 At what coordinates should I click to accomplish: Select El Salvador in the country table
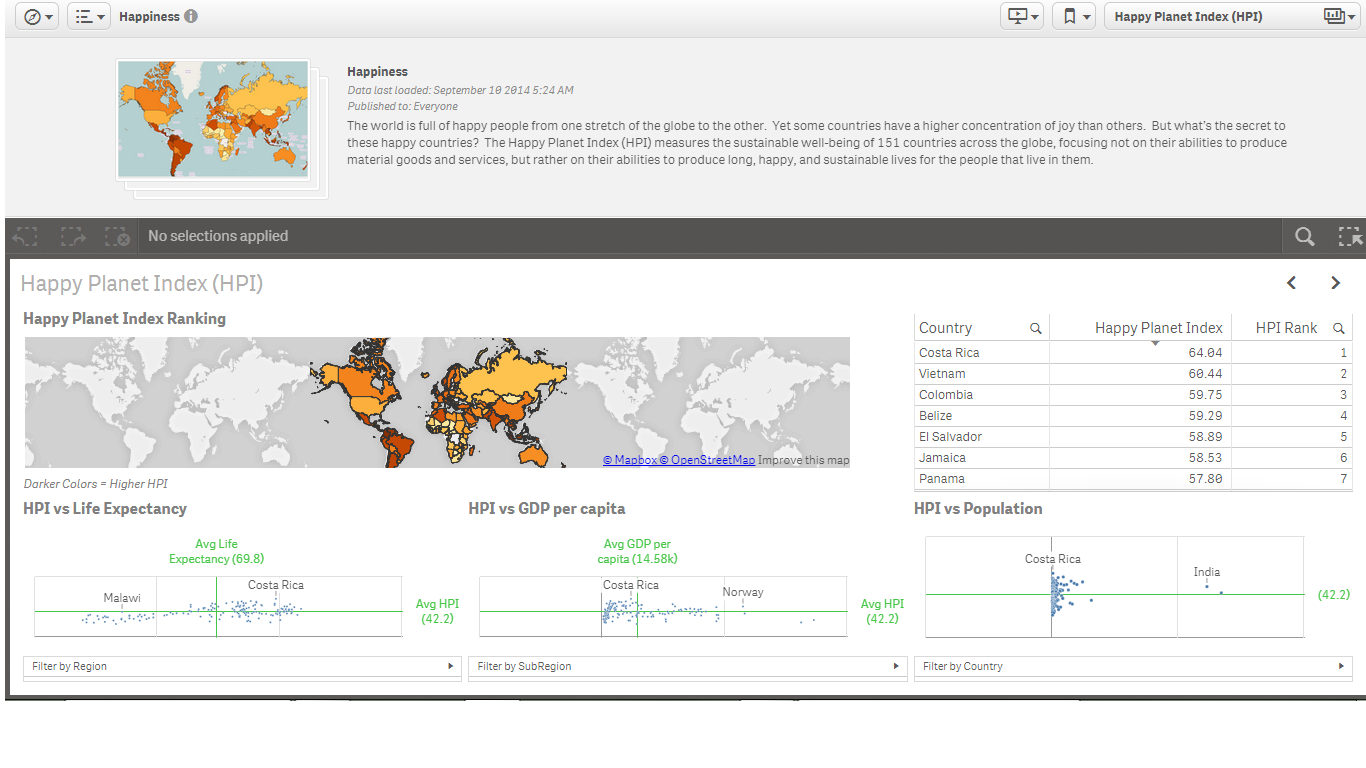pyautogui.click(x=950, y=437)
